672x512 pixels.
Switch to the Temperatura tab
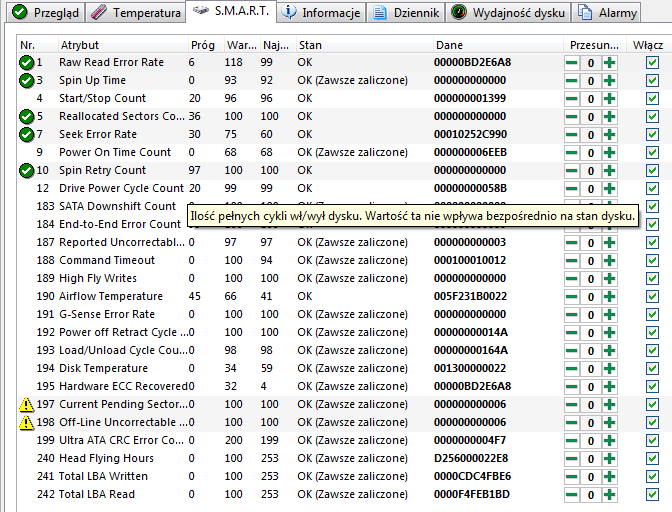coord(135,12)
